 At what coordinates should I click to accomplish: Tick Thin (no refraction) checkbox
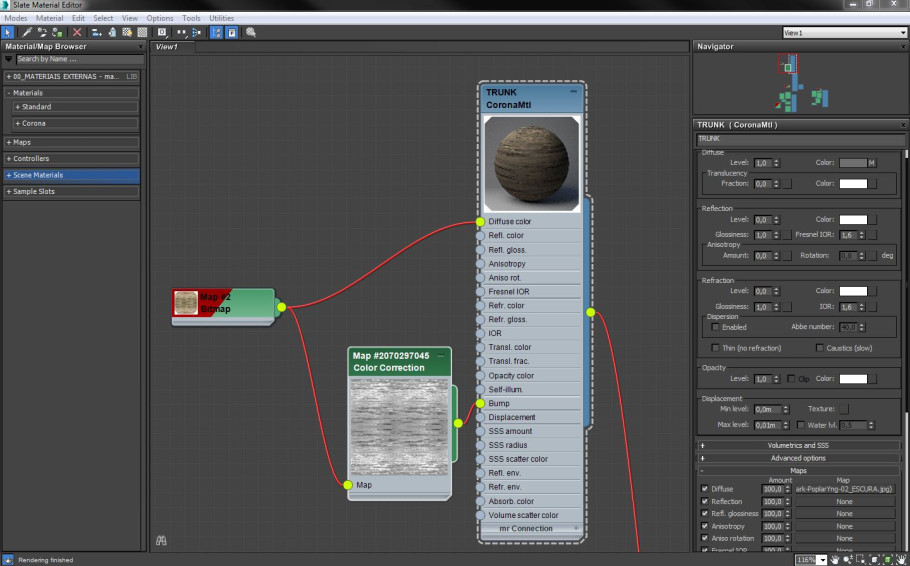[x=715, y=348]
